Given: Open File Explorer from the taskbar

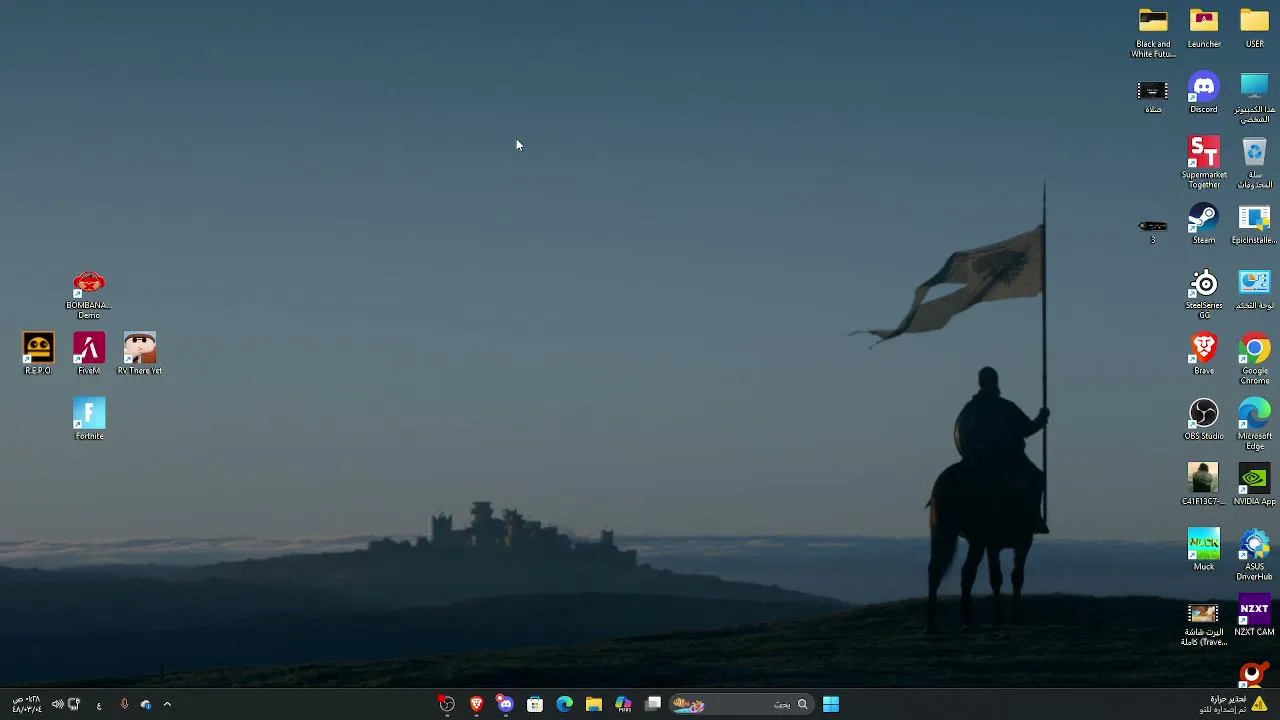Looking at the screenshot, I should (594, 704).
